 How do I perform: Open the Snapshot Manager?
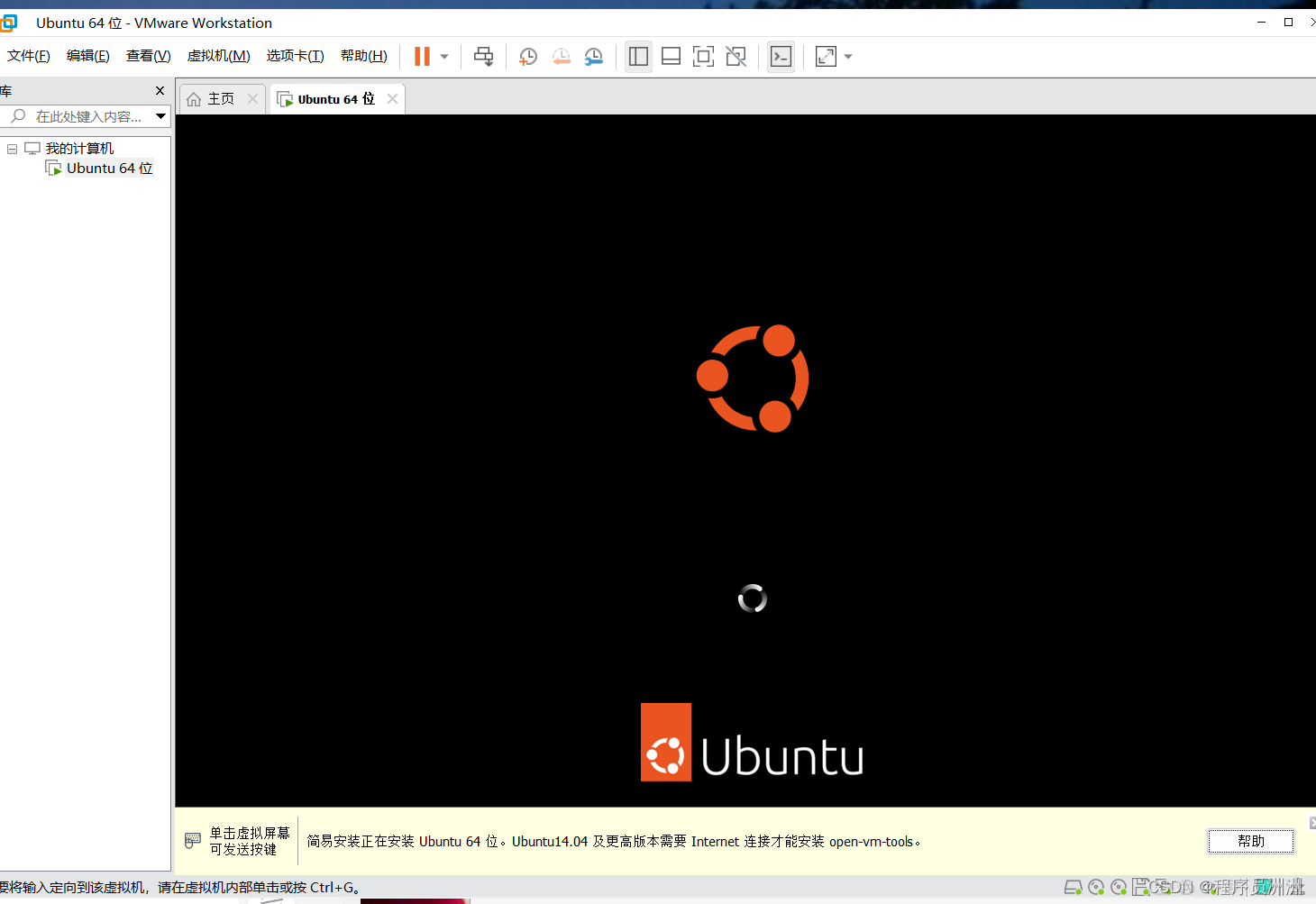[x=593, y=56]
